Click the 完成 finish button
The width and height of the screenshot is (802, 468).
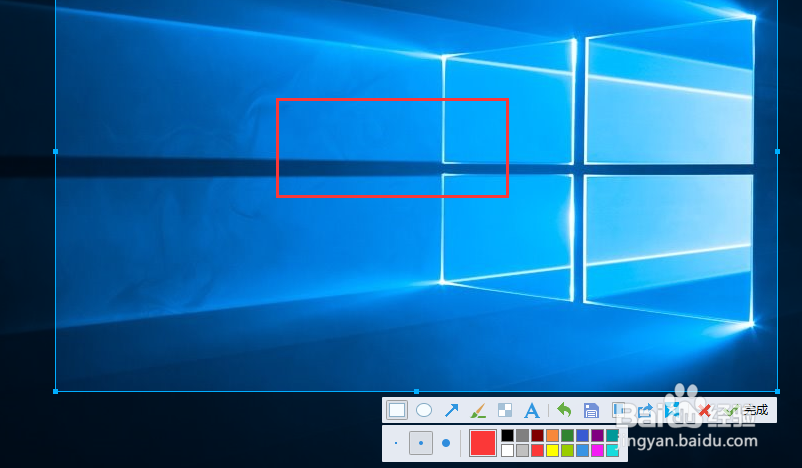[747, 410]
